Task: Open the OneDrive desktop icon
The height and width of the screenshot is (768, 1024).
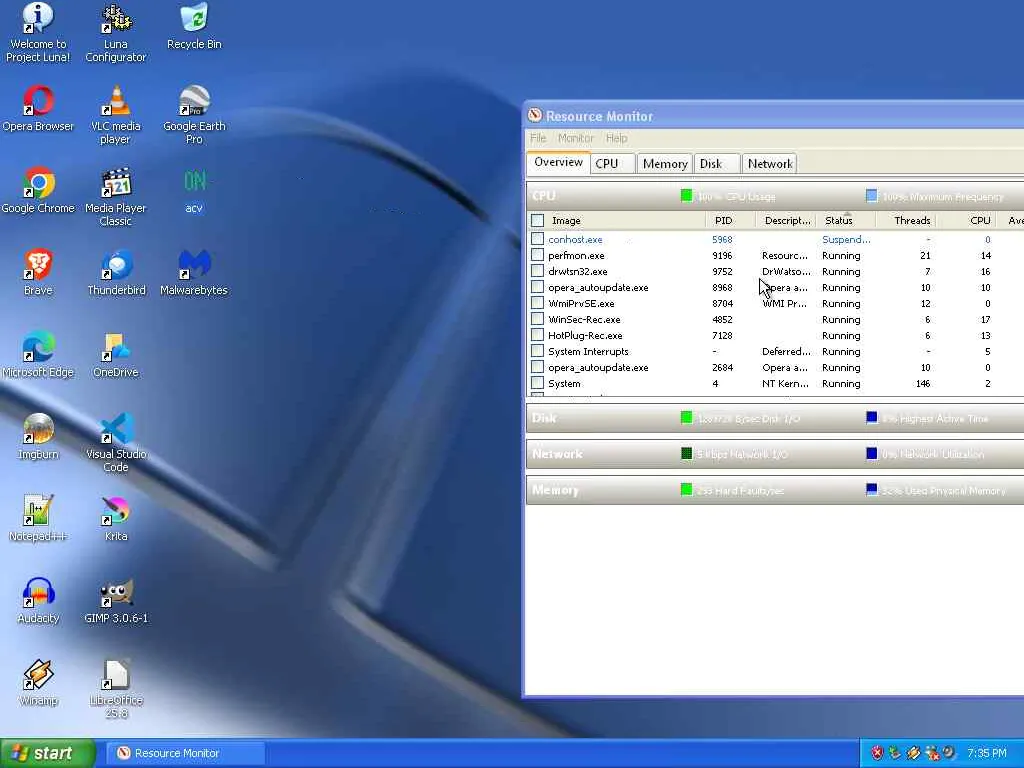Action: click(116, 355)
